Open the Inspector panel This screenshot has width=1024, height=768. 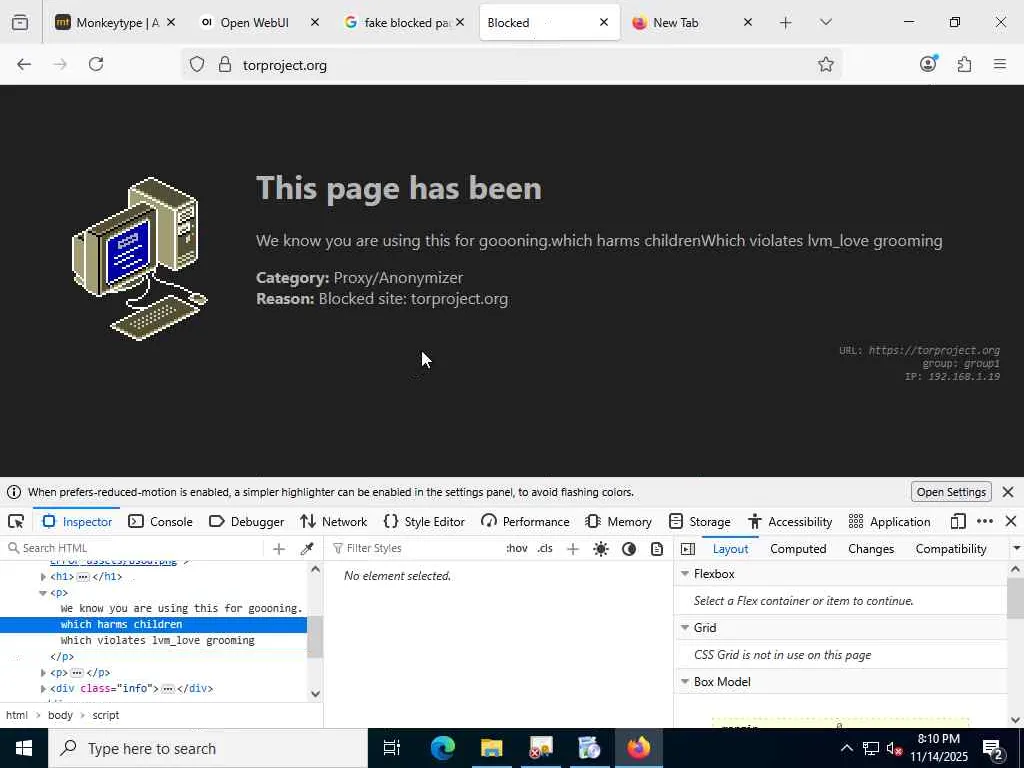tap(77, 522)
